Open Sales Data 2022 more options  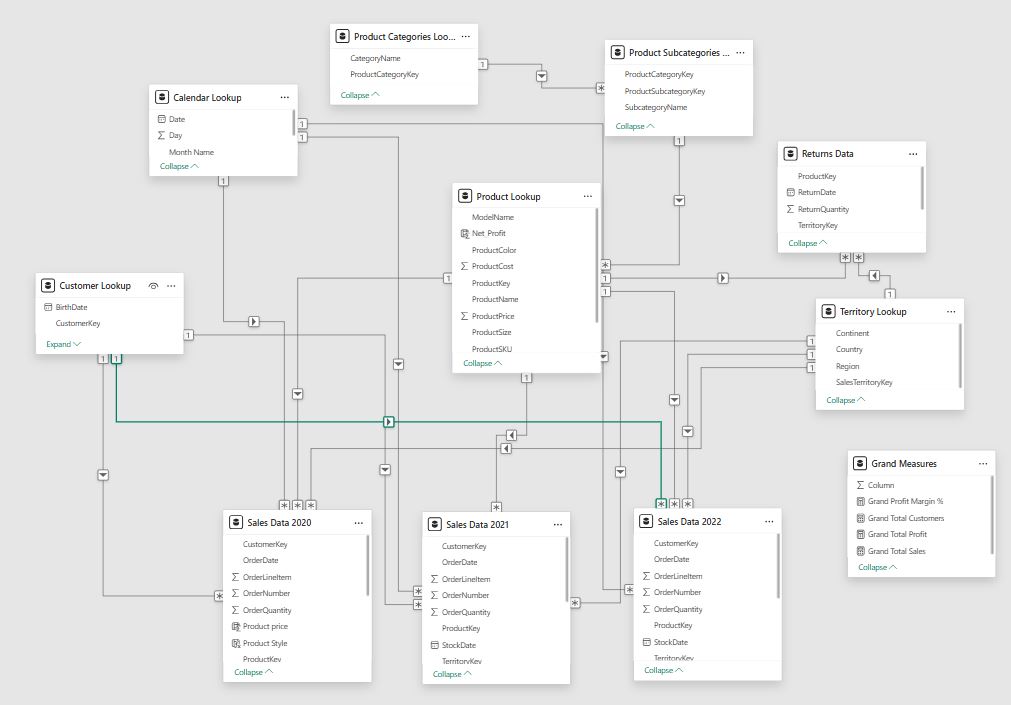(x=769, y=522)
